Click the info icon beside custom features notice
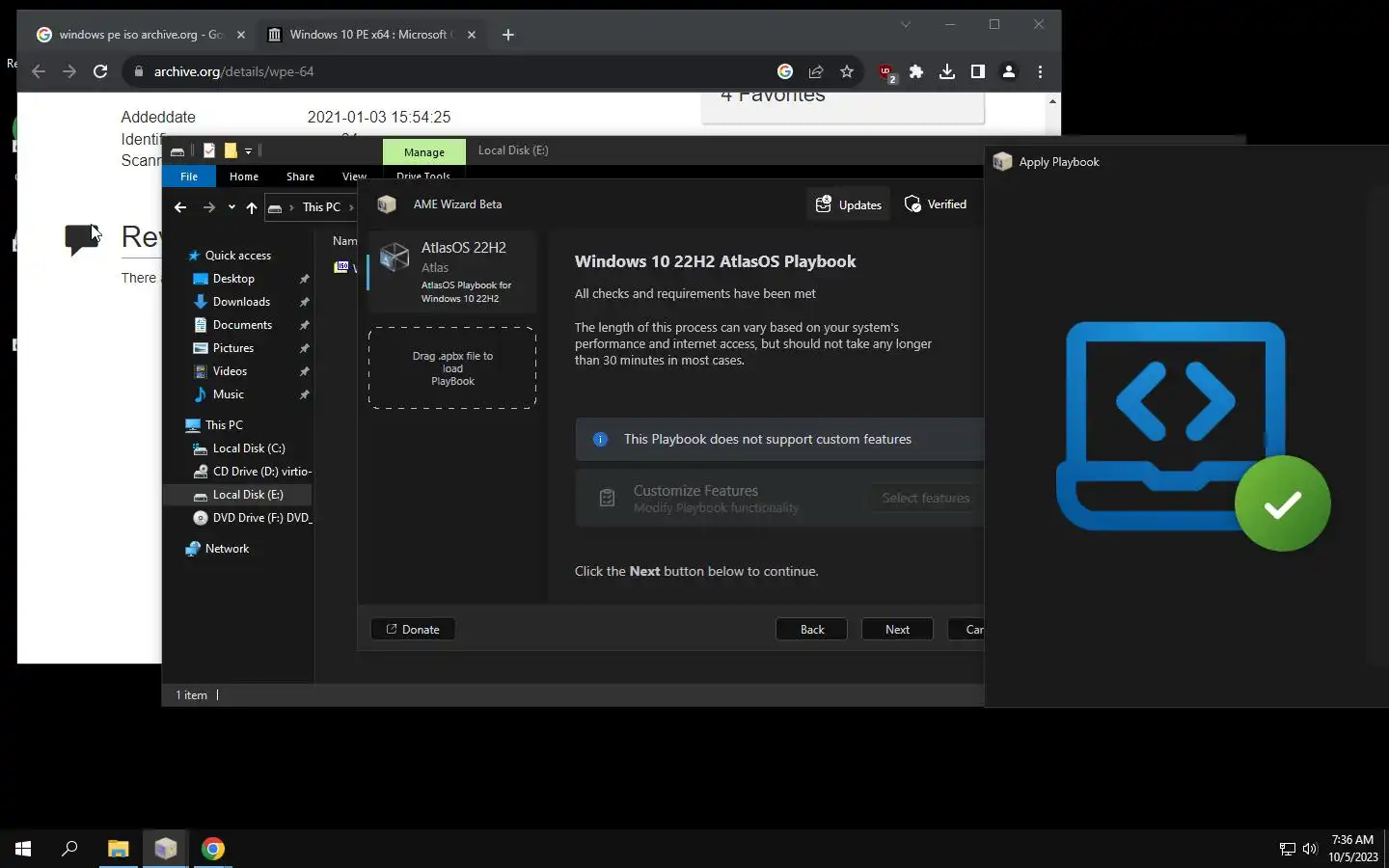This screenshot has height=868, width=1389. click(x=600, y=439)
